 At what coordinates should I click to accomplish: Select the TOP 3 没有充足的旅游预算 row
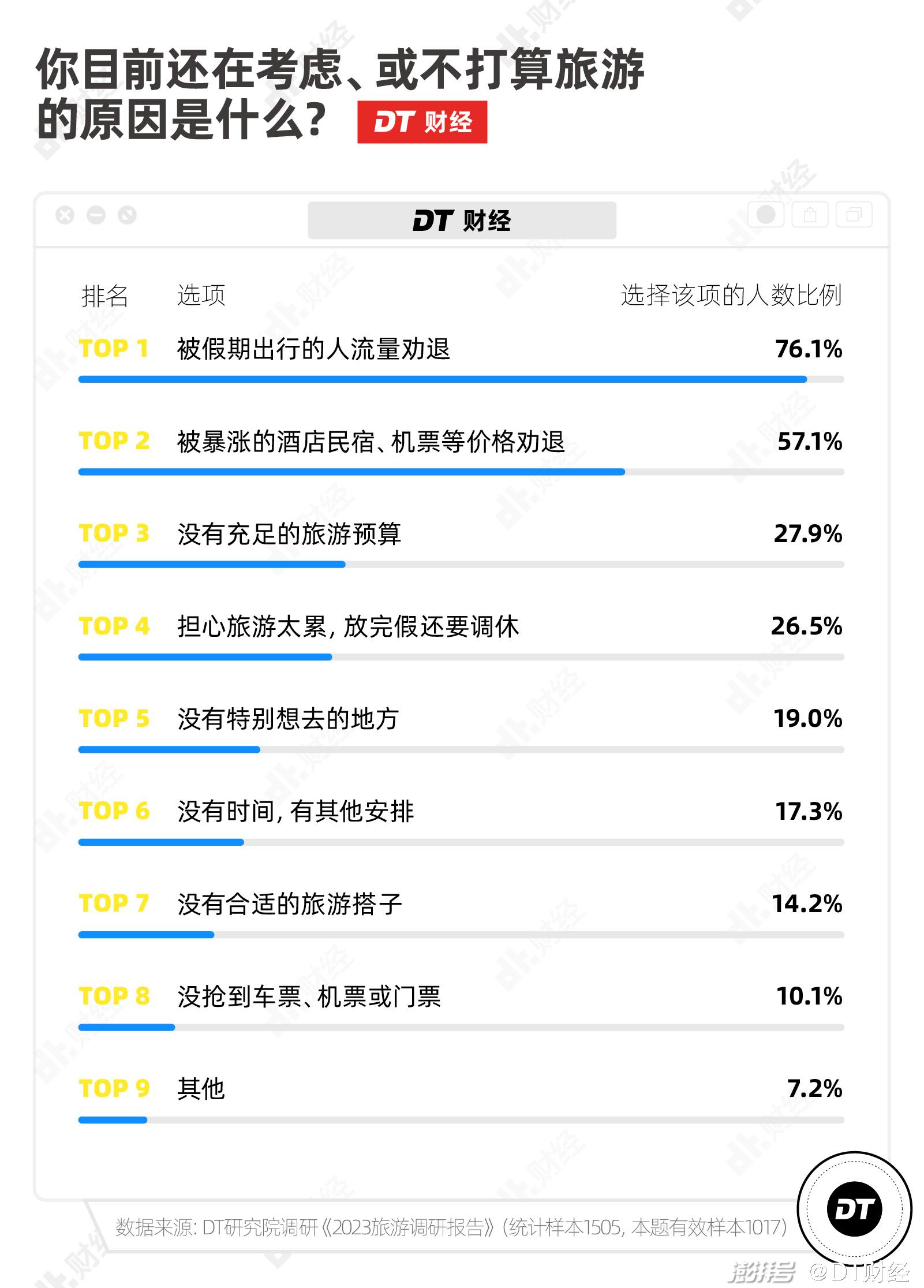tap(461, 543)
